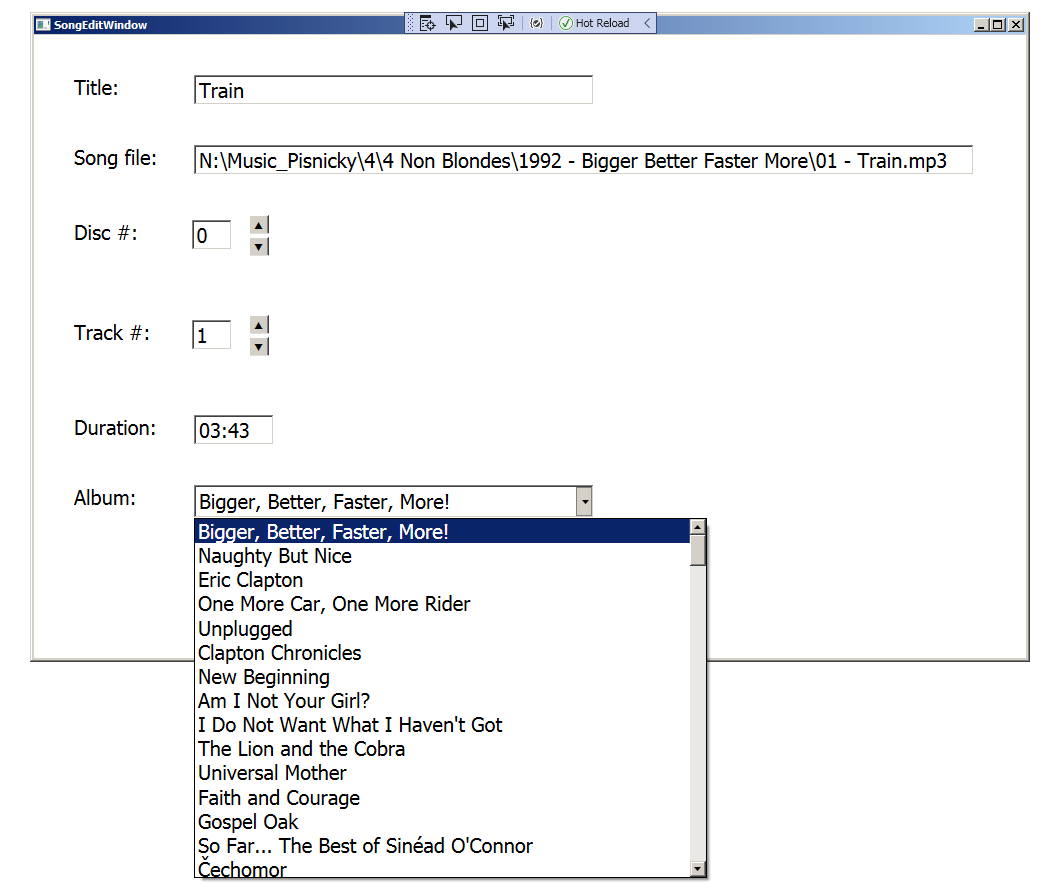The height and width of the screenshot is (892, 1061).
Task: Select 'Universal Mother' album
Action: click(443, 774)
